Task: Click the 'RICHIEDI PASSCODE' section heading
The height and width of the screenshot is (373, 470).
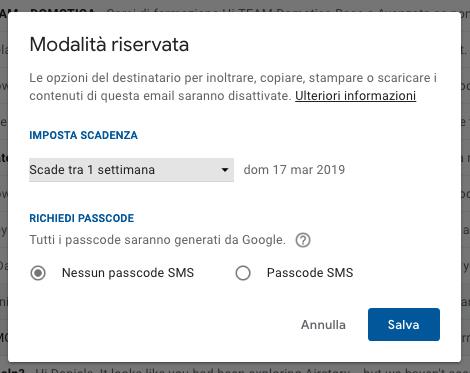Action: click(82, 218)
